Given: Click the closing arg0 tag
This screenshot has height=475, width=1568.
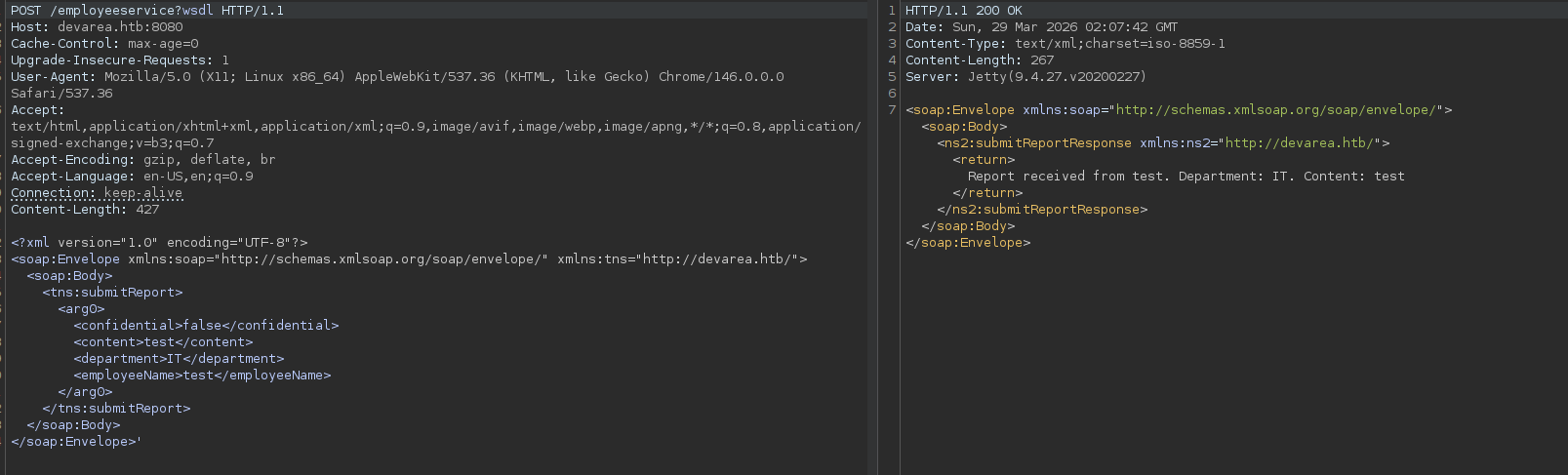Looking at the screenshot, I should (85, 392).
